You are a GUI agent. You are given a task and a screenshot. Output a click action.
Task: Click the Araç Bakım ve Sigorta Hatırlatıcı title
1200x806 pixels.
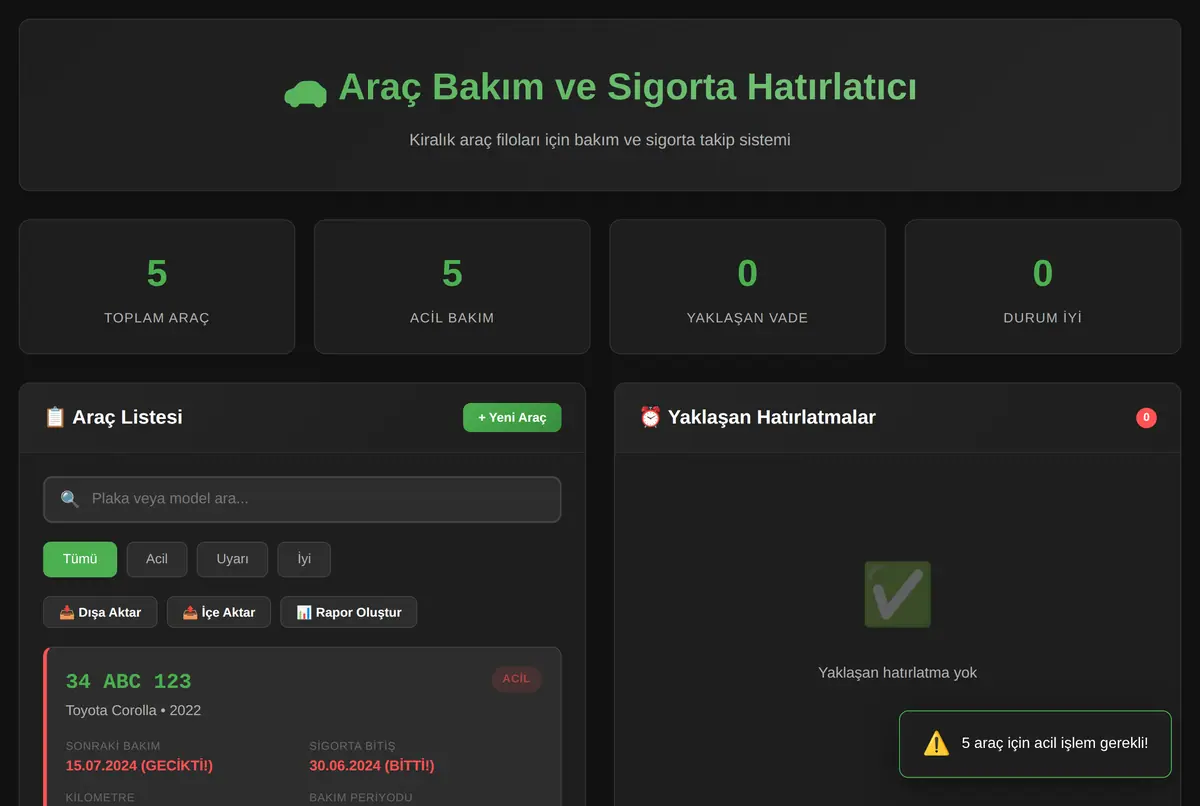pyautogui.click(x=627, y=87)
